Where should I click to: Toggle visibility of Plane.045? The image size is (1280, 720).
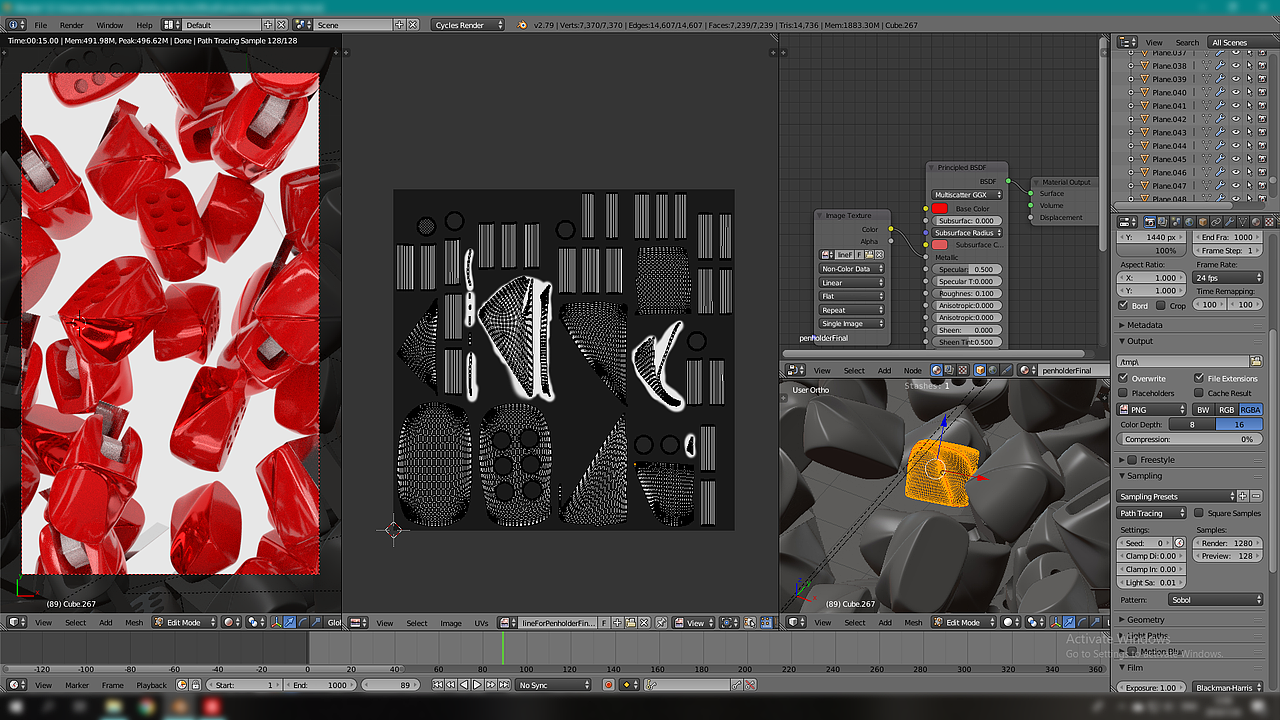point(1235,159)
